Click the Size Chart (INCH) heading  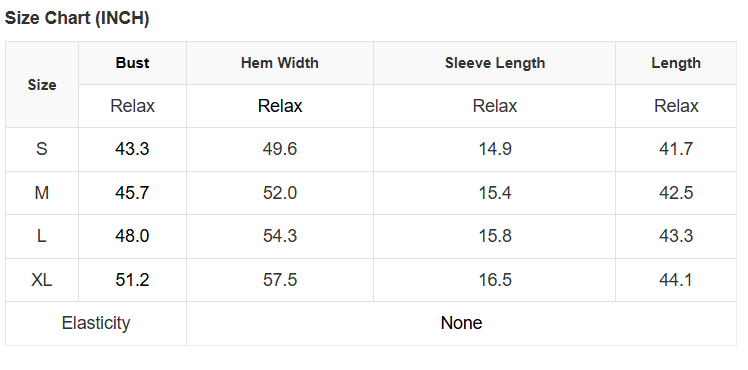click(x=77, y=18)
